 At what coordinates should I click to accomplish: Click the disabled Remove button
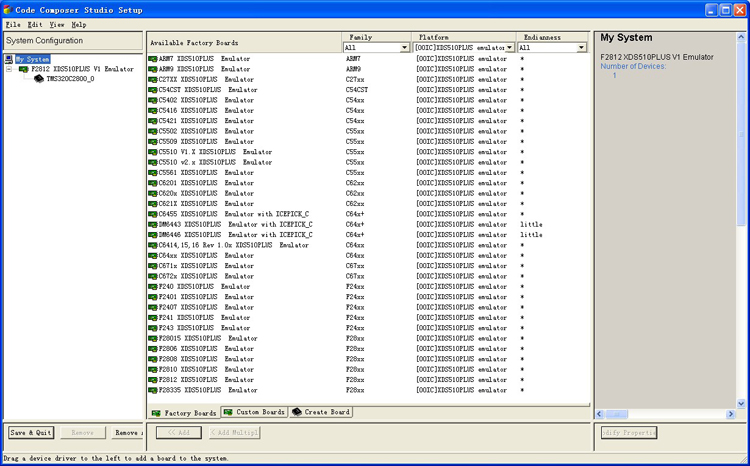[x=83, y=433]
